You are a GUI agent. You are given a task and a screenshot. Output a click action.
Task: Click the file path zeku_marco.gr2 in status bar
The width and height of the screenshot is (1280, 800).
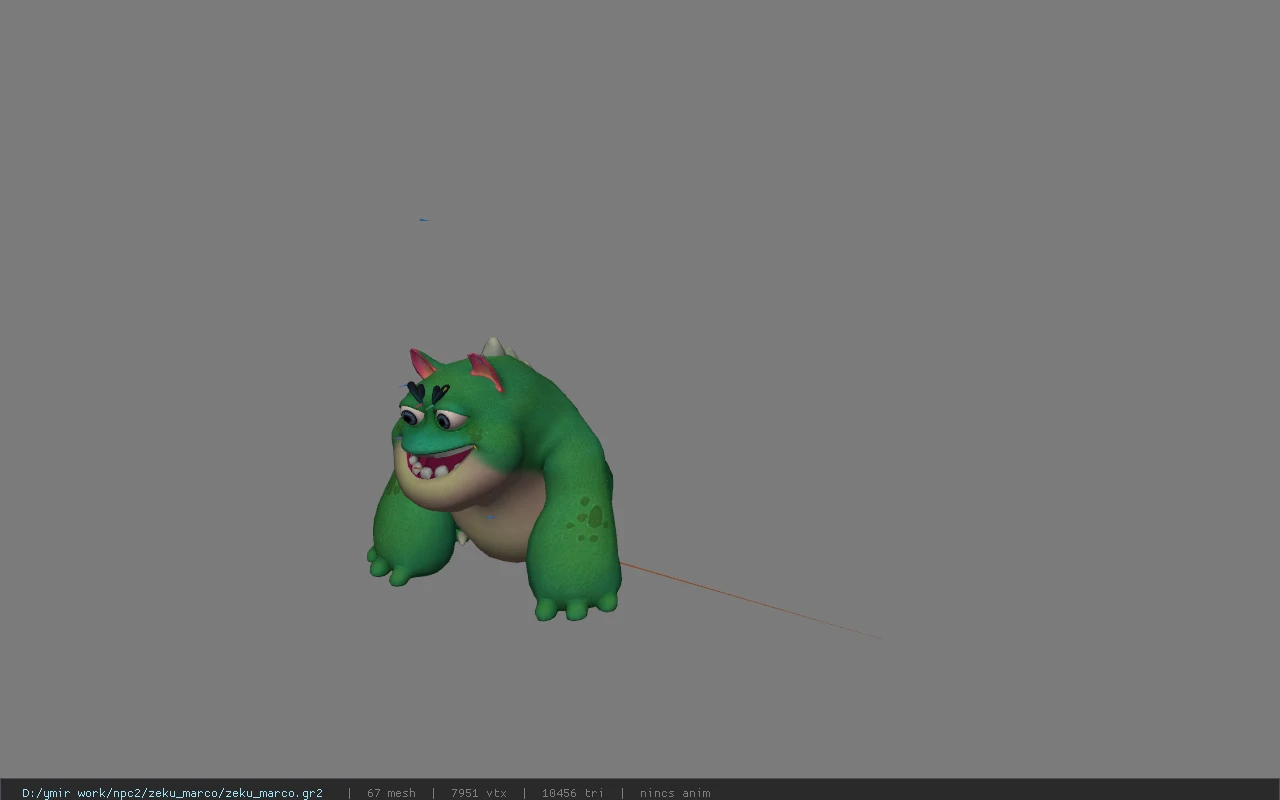click(x=172, y=793)
